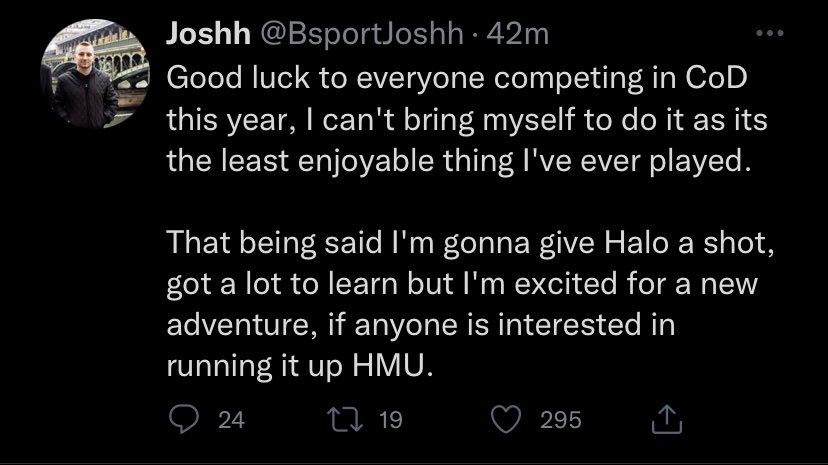This screenshot has height=465, width=828.
Task: Open the @BsportJoshh handle link
Action: (364, 35)
